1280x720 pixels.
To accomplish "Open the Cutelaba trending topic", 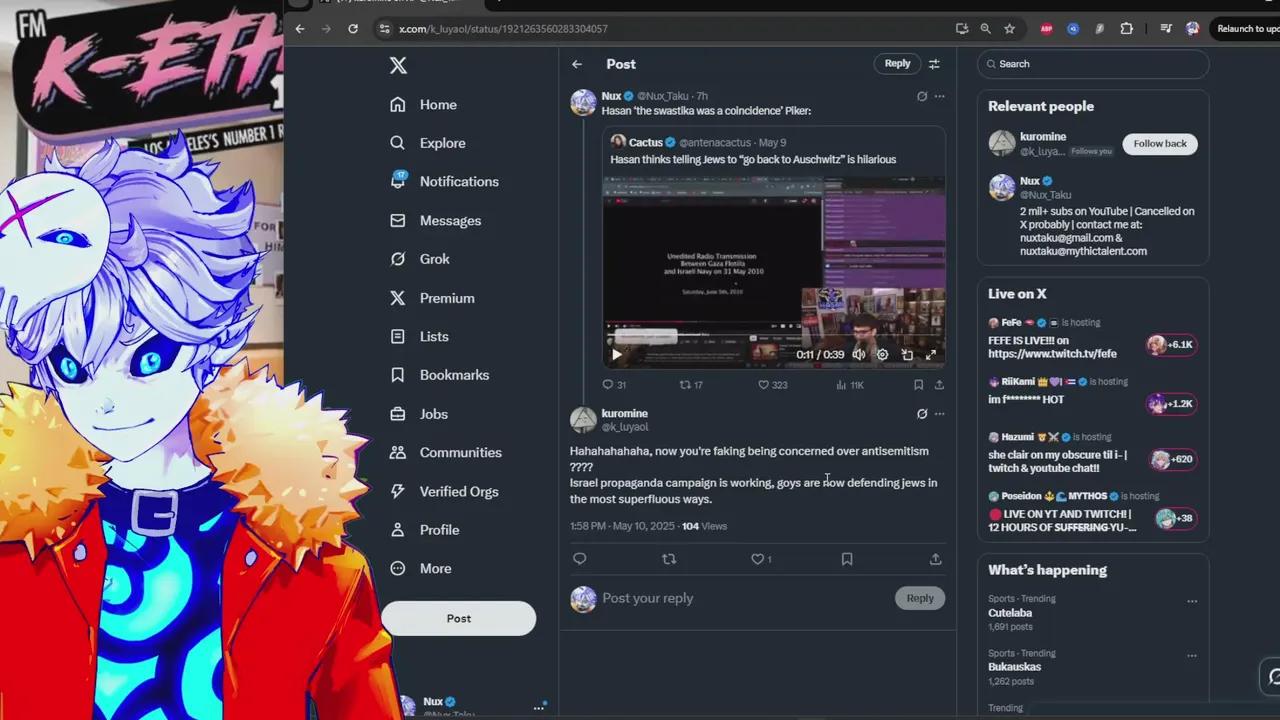I will [x=1010, y=613].
